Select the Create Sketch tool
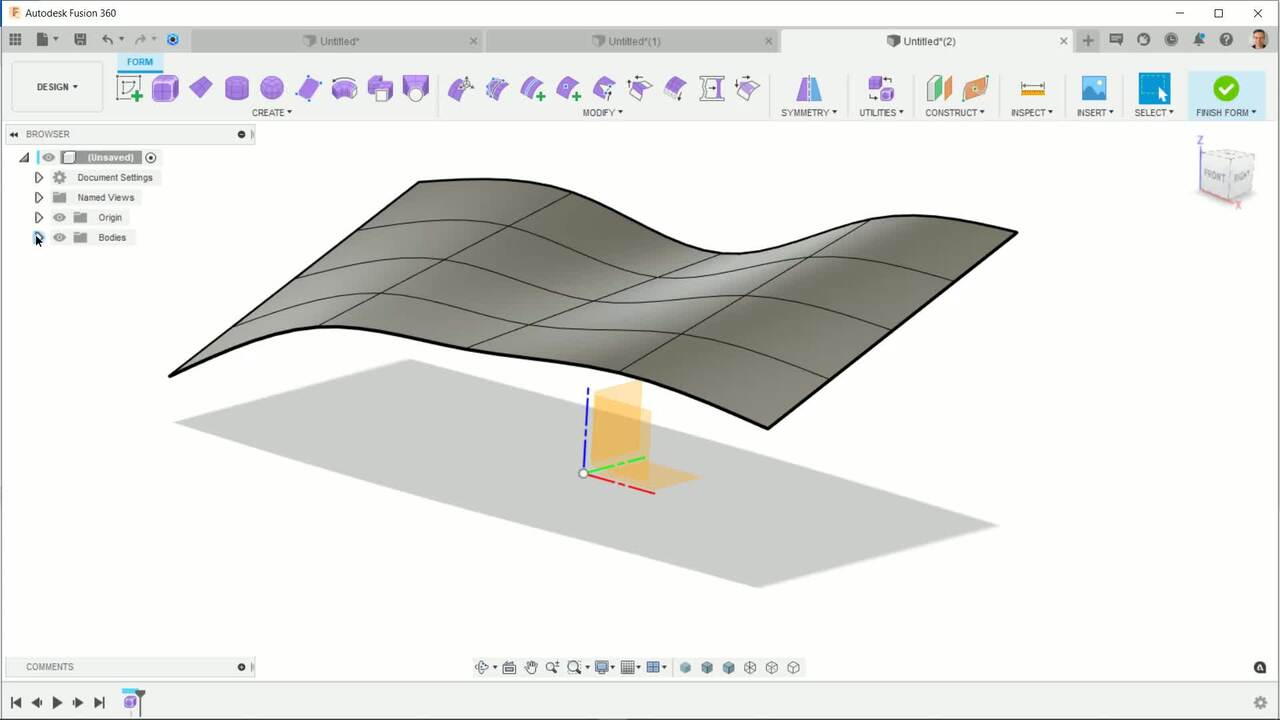This screenshot has width=1280, height=720. coord(129,88)
